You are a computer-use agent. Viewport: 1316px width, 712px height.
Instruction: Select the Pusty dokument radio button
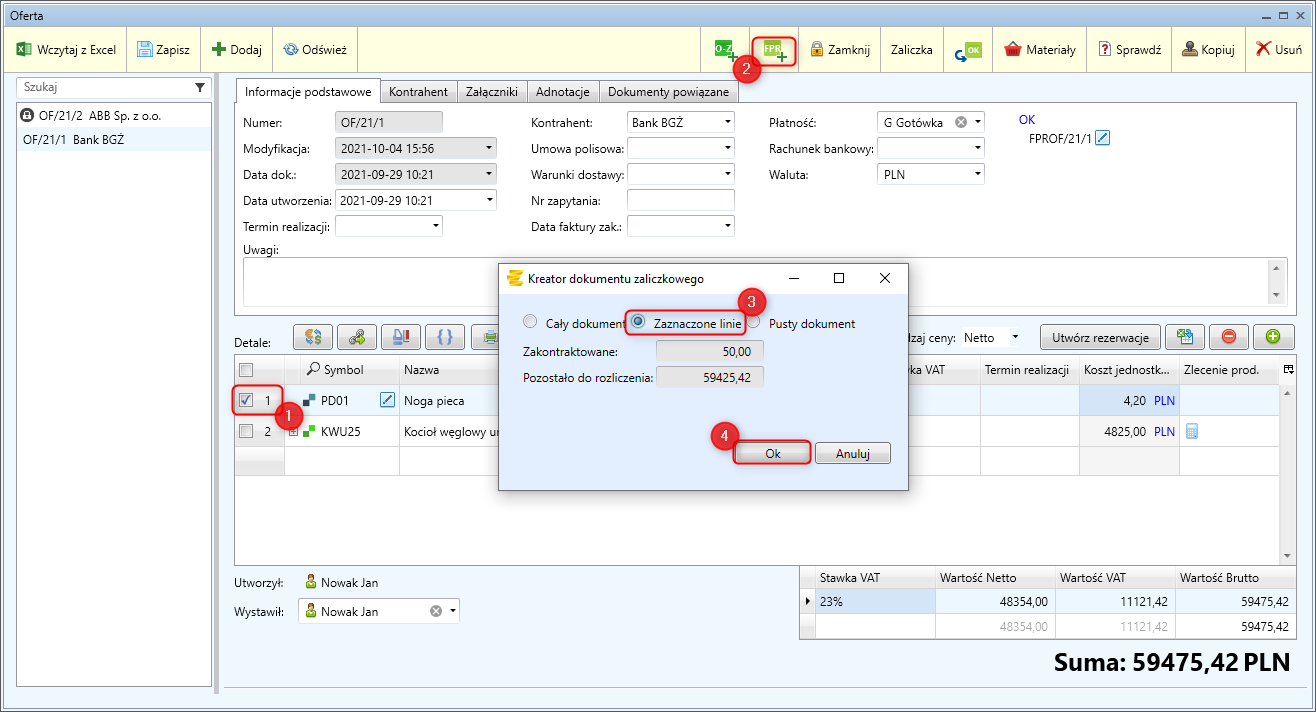(x=753, y=323)
